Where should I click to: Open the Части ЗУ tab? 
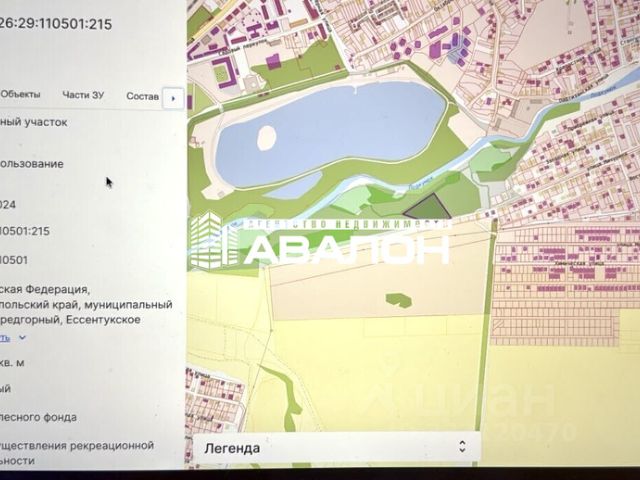click(83, 95)
